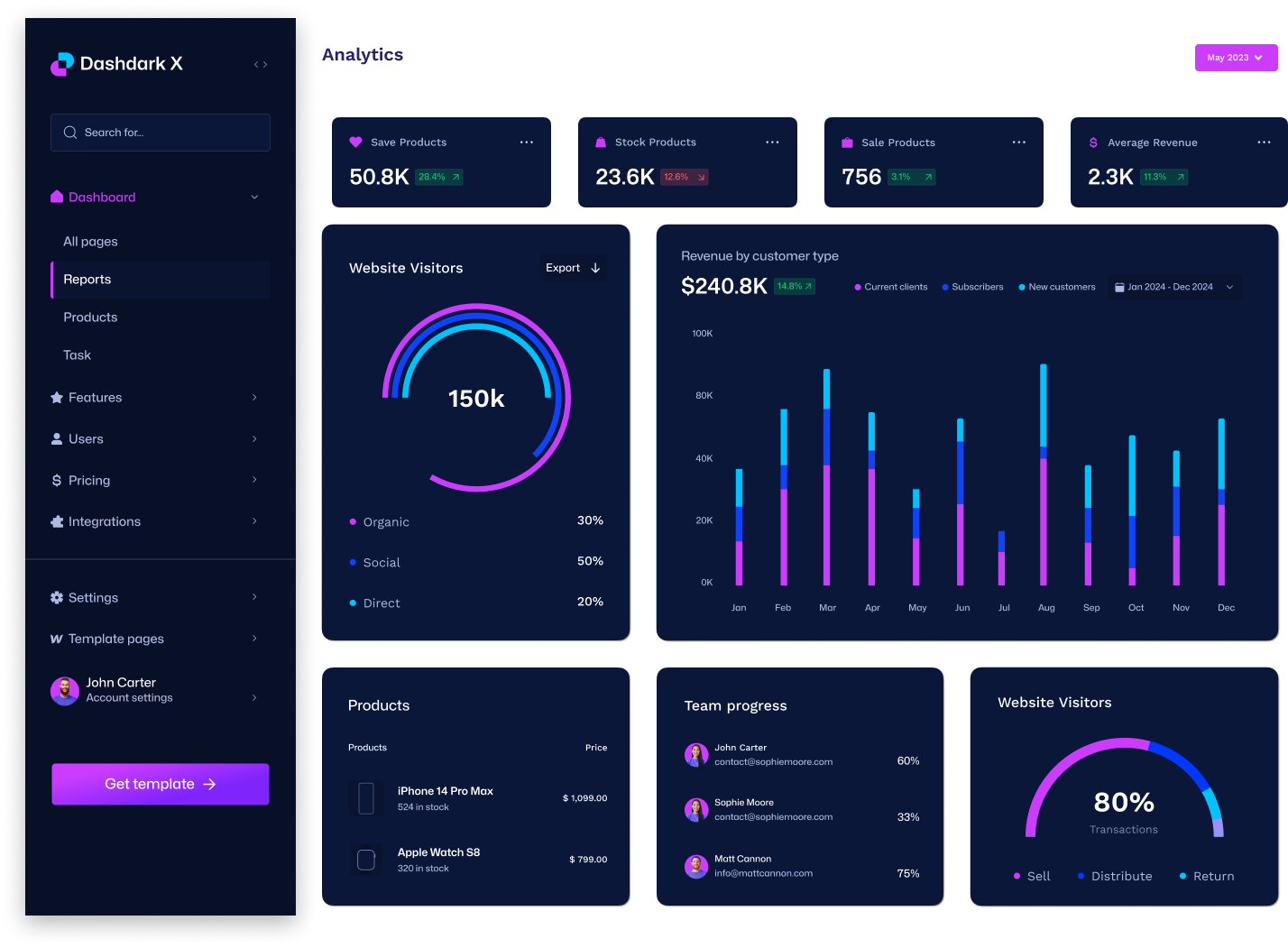
Task: Open the Jan 2024 - Dec 2024 selector
Action: (x=1173, y=287)
